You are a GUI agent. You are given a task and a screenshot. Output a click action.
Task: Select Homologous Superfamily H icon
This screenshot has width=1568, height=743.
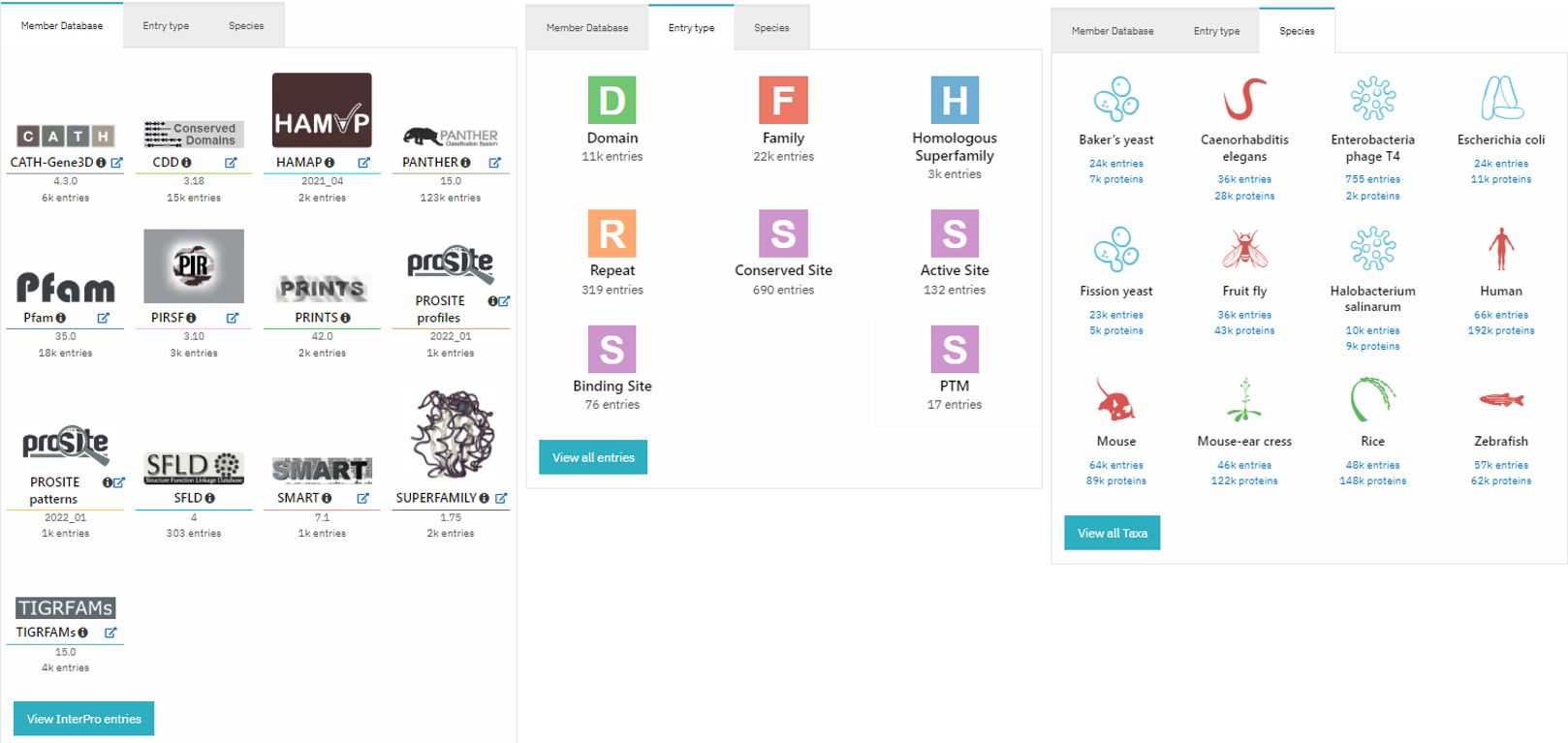coord(955,100)
